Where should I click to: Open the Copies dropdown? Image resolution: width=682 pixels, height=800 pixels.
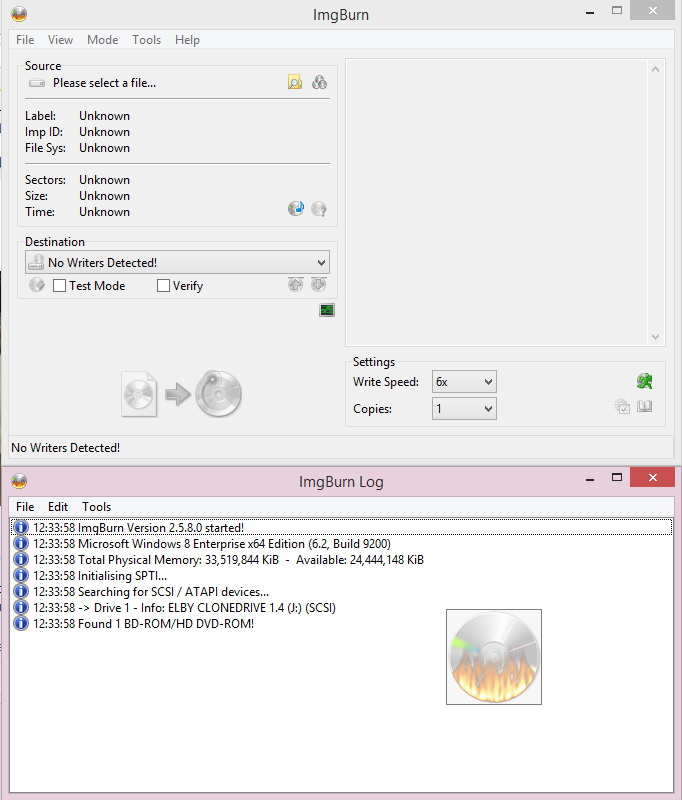464,409
